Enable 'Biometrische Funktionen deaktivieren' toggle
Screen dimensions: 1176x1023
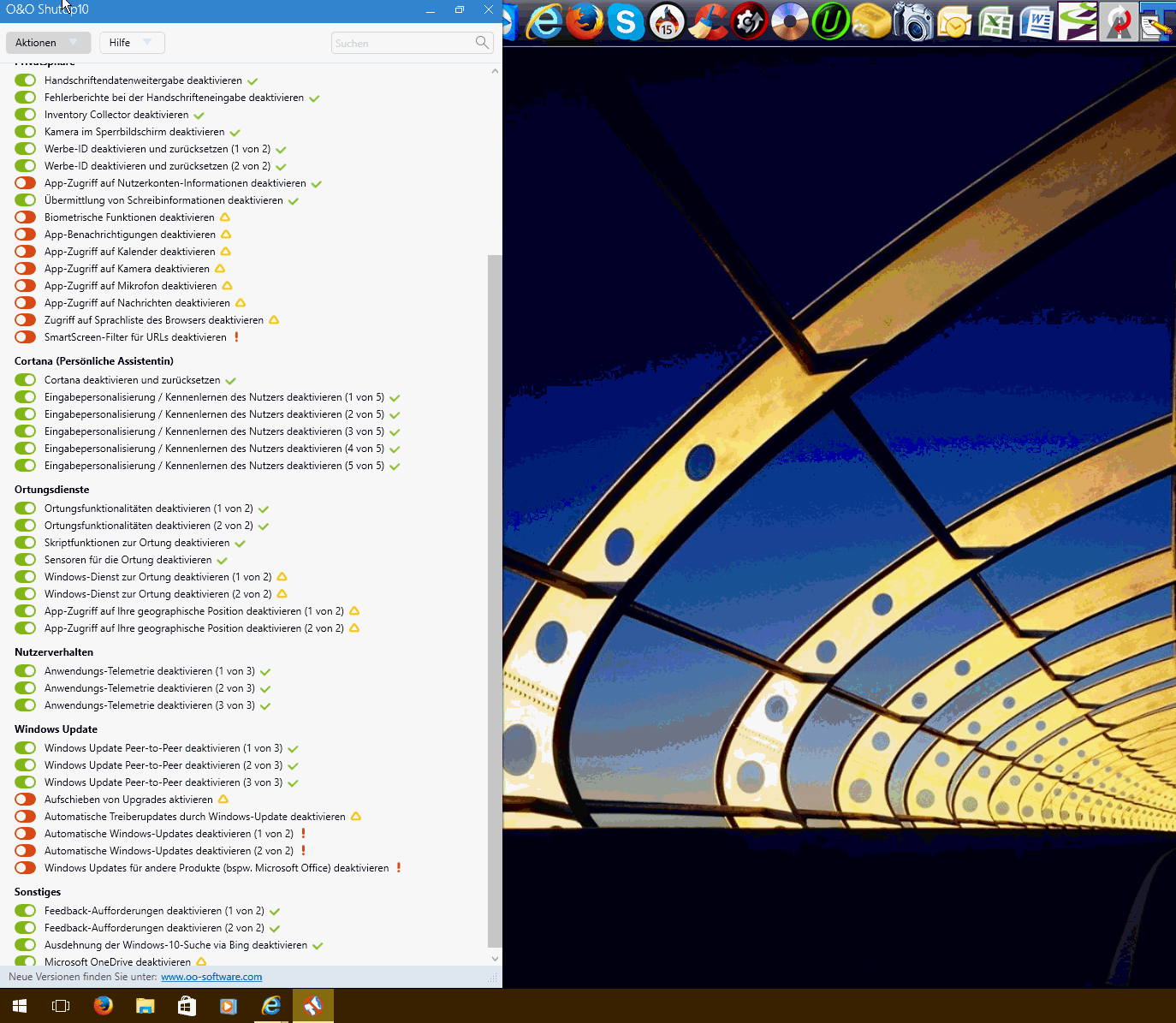point(26,217)
